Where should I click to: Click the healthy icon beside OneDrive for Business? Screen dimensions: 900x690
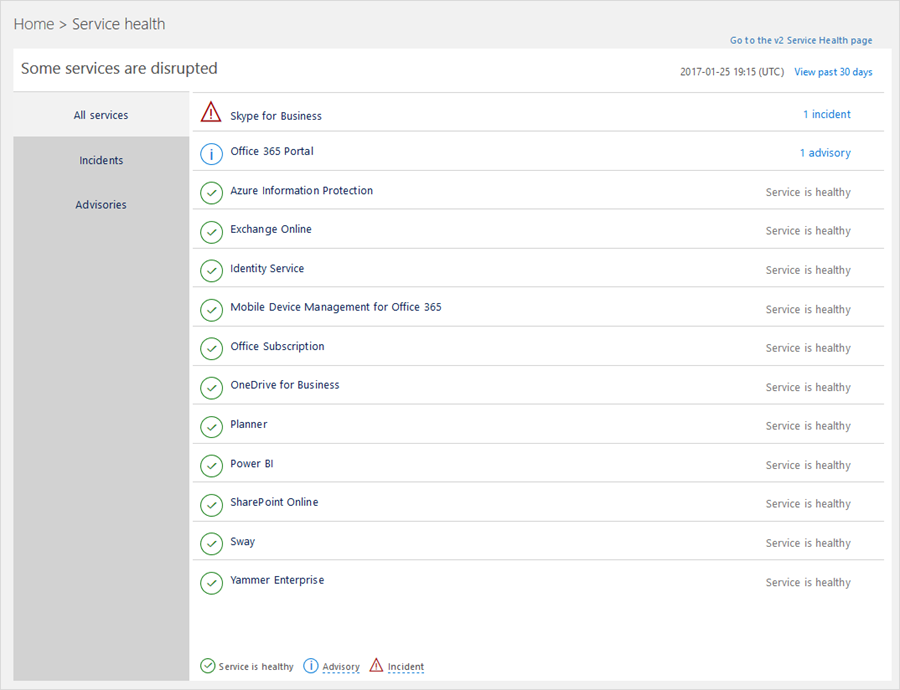[x=211, y=388]
